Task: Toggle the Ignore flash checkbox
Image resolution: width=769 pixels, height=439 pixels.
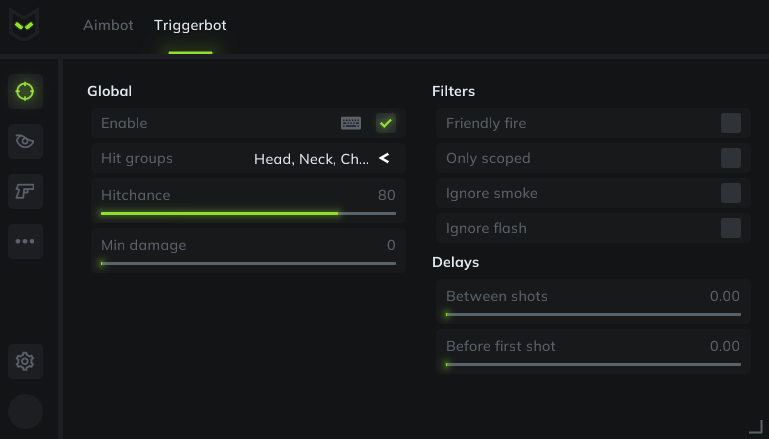Action: [x=731, y=228]
